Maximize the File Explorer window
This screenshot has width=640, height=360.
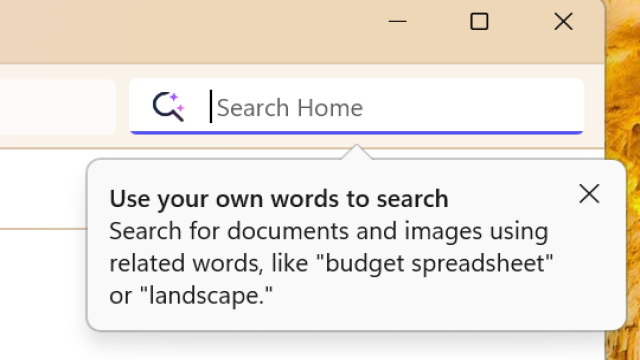(x=479, y=21)
